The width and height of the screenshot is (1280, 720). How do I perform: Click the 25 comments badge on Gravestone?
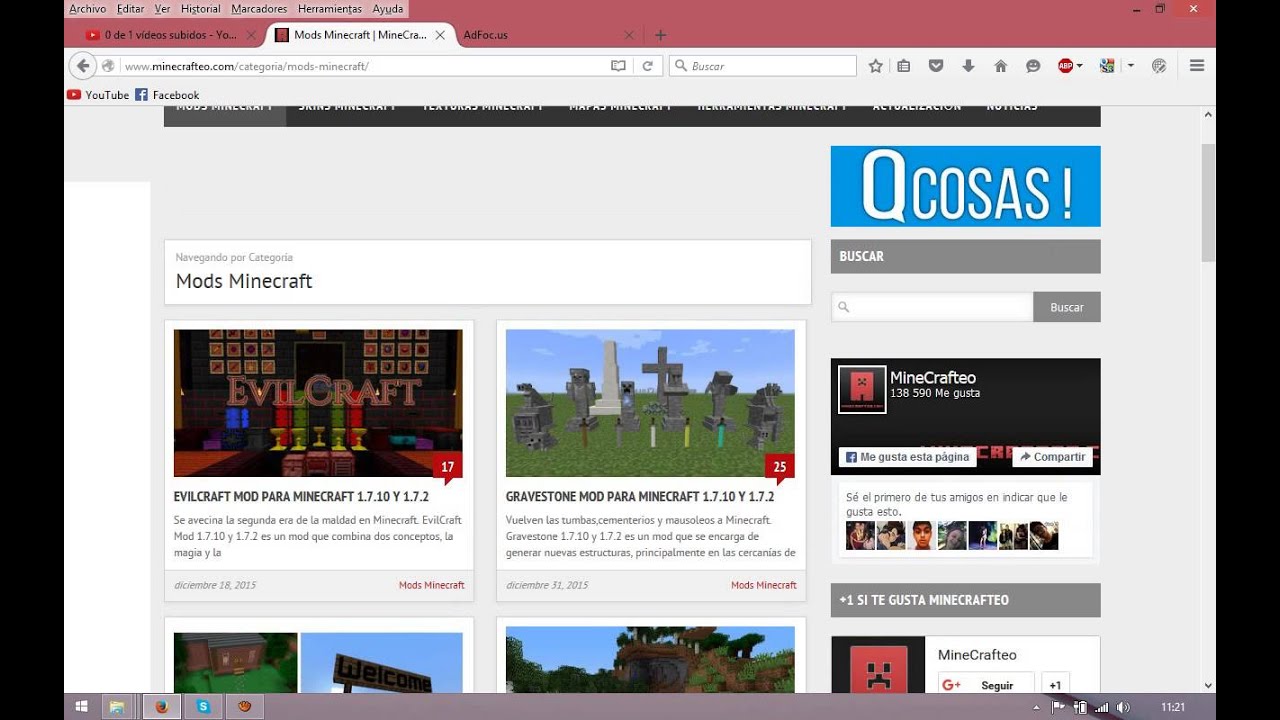[780, 467]
